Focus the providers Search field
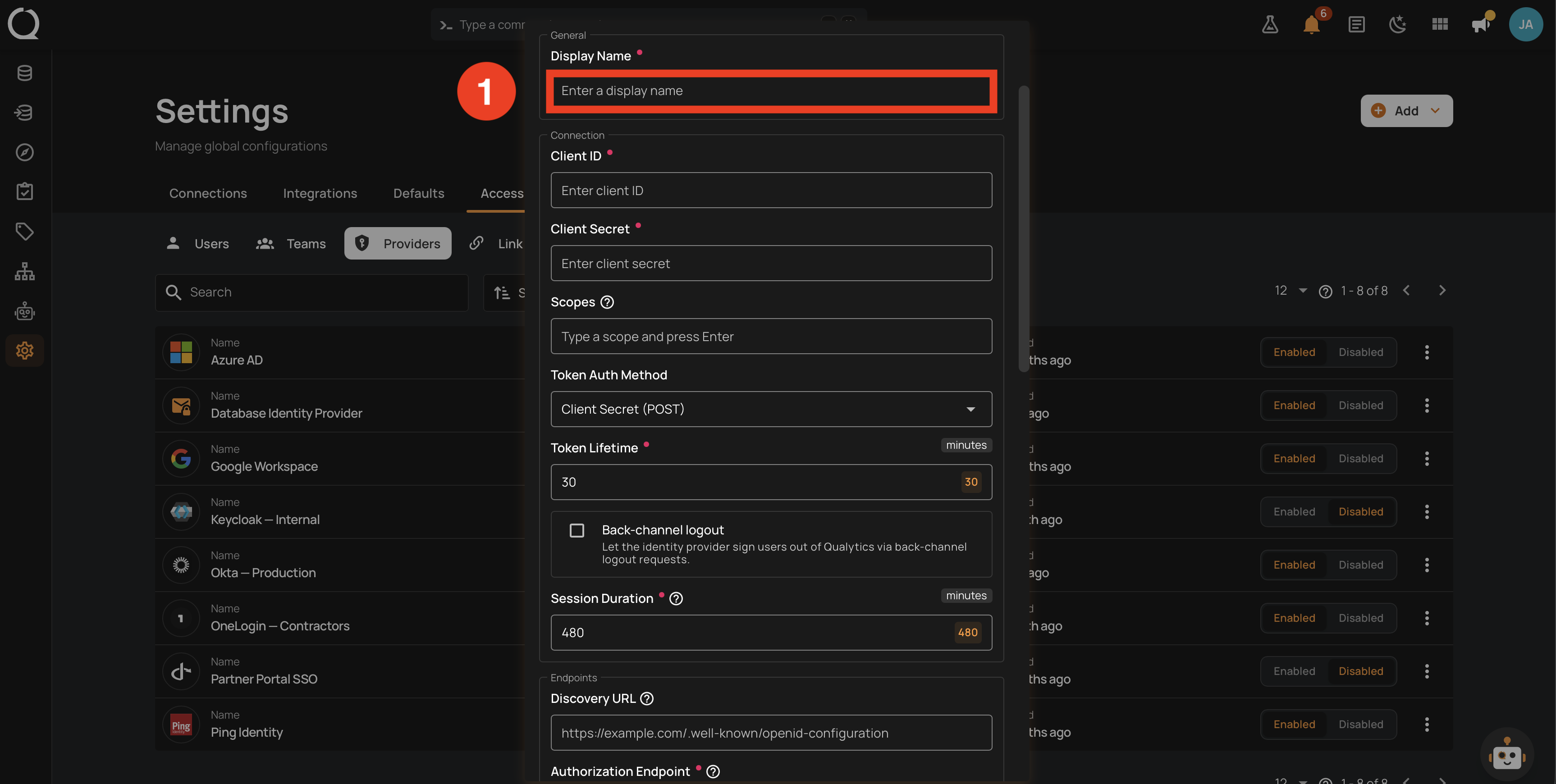 point(311,292)
